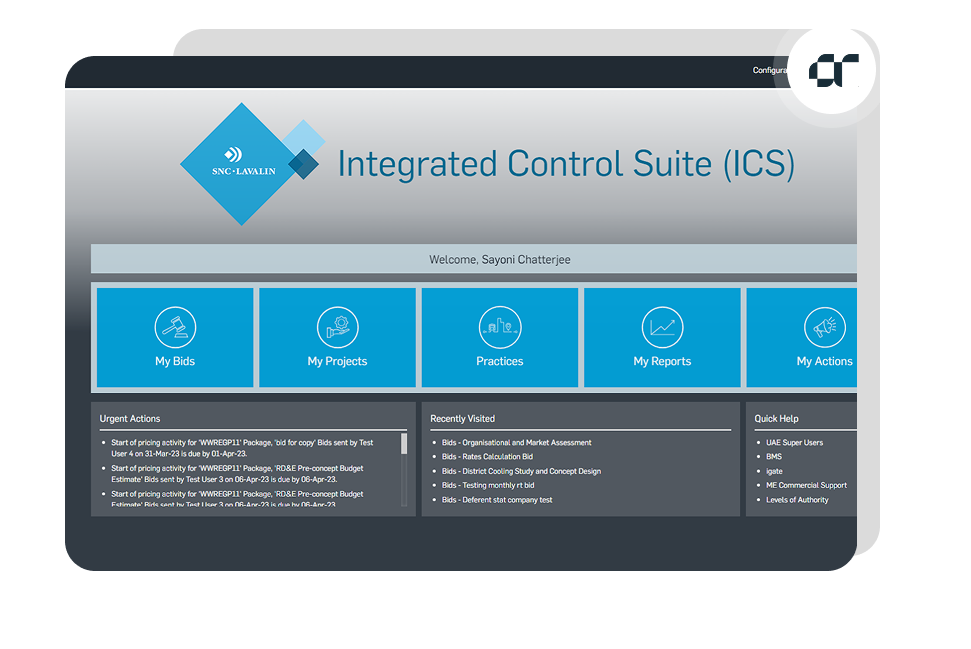This screenshot has height=649, width=971.
Task: Select the gavel icon on My Bids tile
Action: tap(175, 327)
